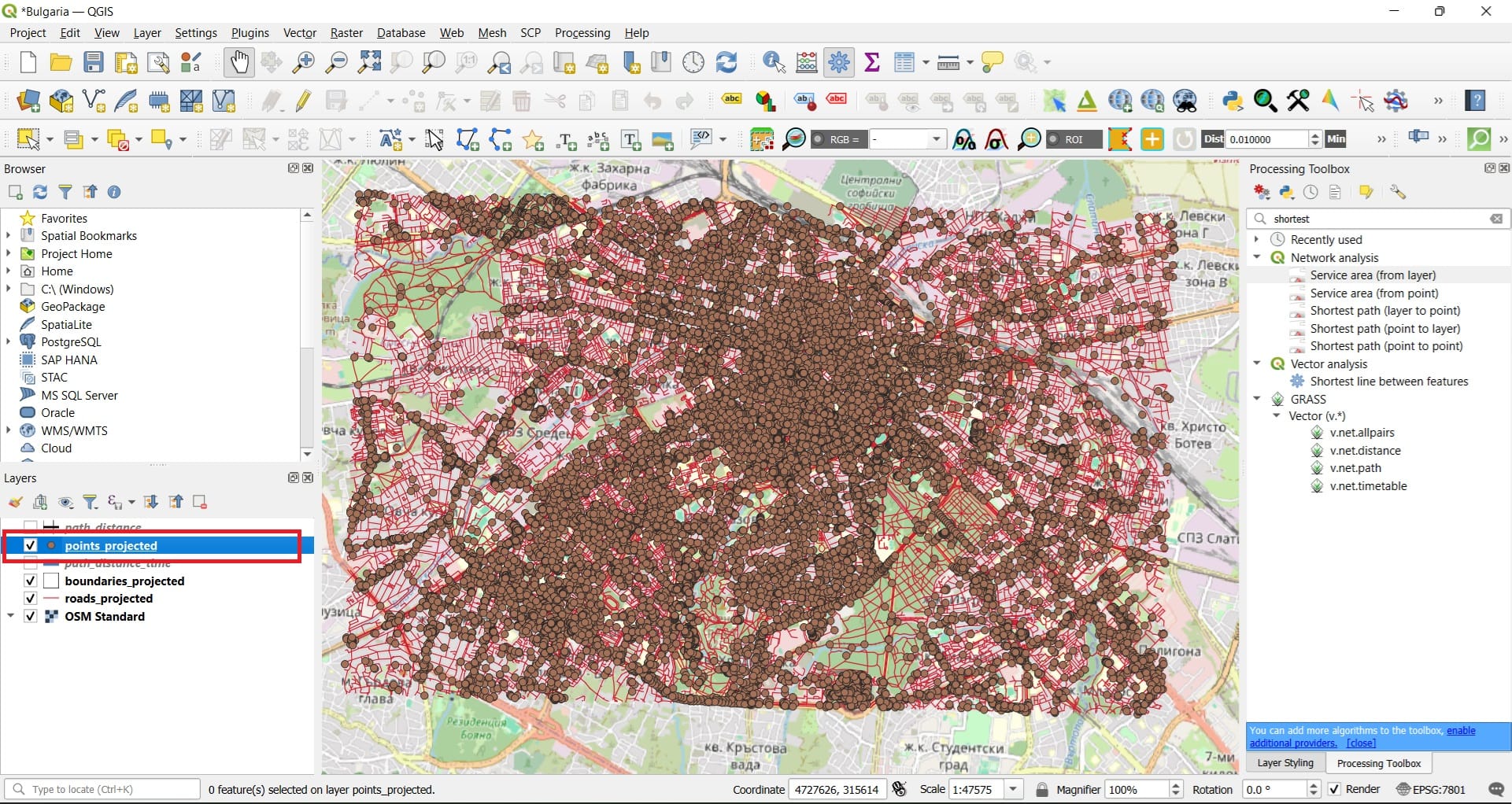Refresh the Browser panel
The width and height of the screenshot is (1512, 804).
40,192
